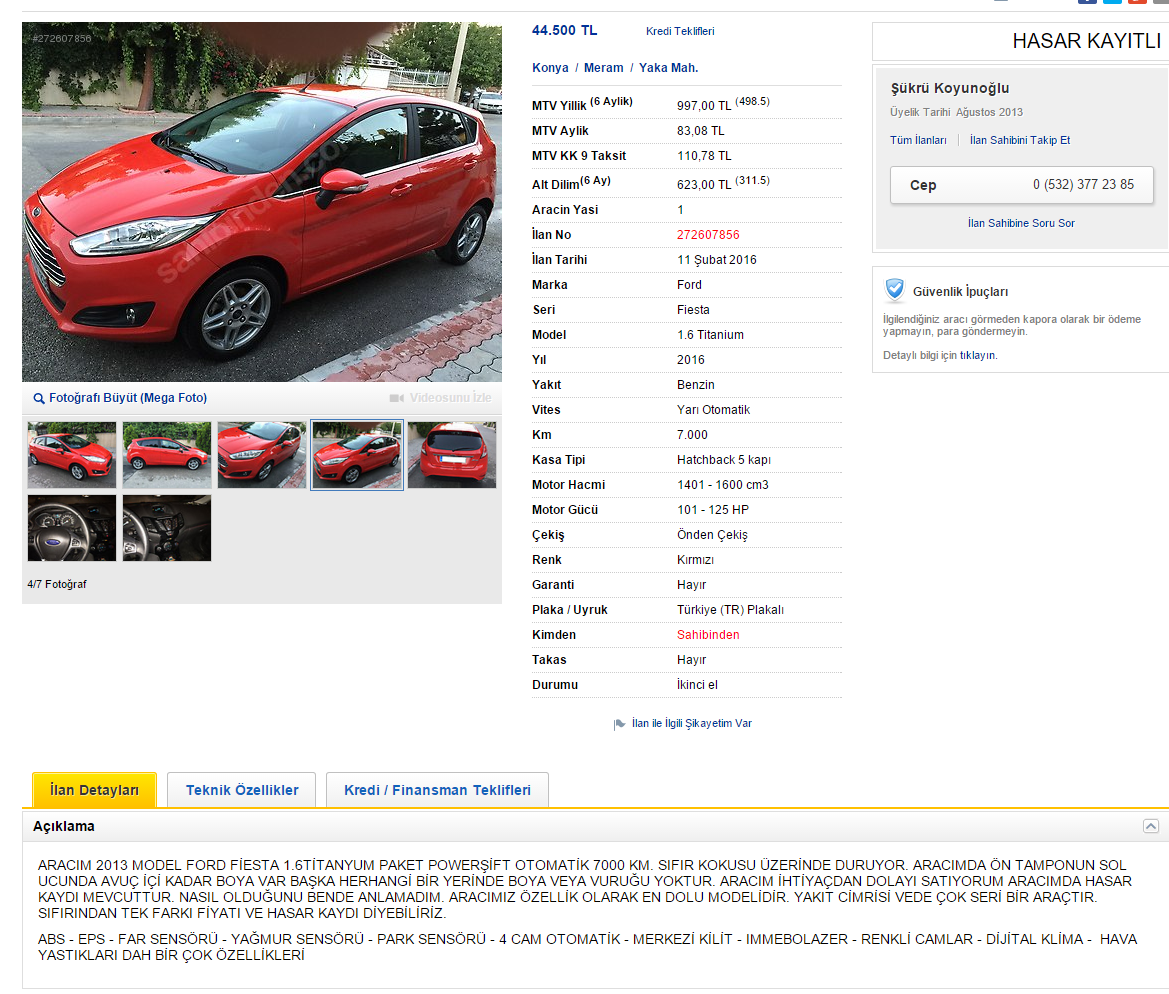The height and width of the screenshot is (994, 1169).
Task: Click the MTV Aylık value 83,08 TL
Action: 700,131
